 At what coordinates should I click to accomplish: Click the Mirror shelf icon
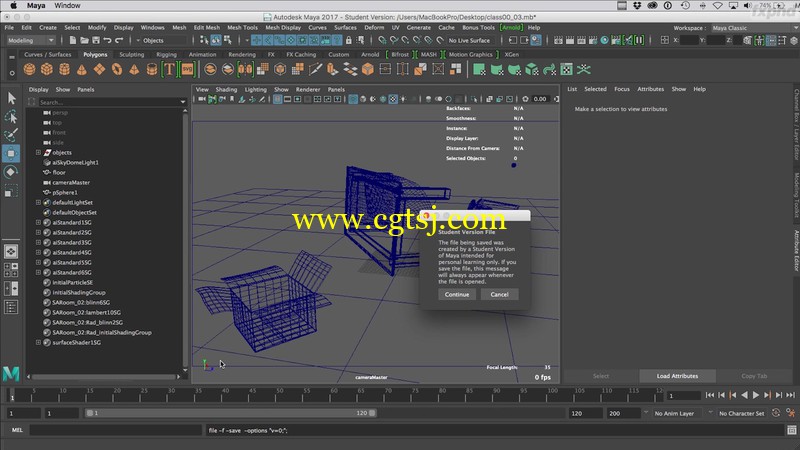click(x=245, y=69)
